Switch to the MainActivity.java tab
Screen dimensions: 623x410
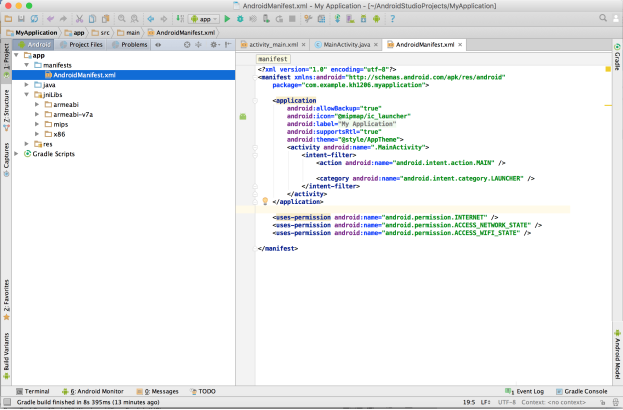coord(346,45)
